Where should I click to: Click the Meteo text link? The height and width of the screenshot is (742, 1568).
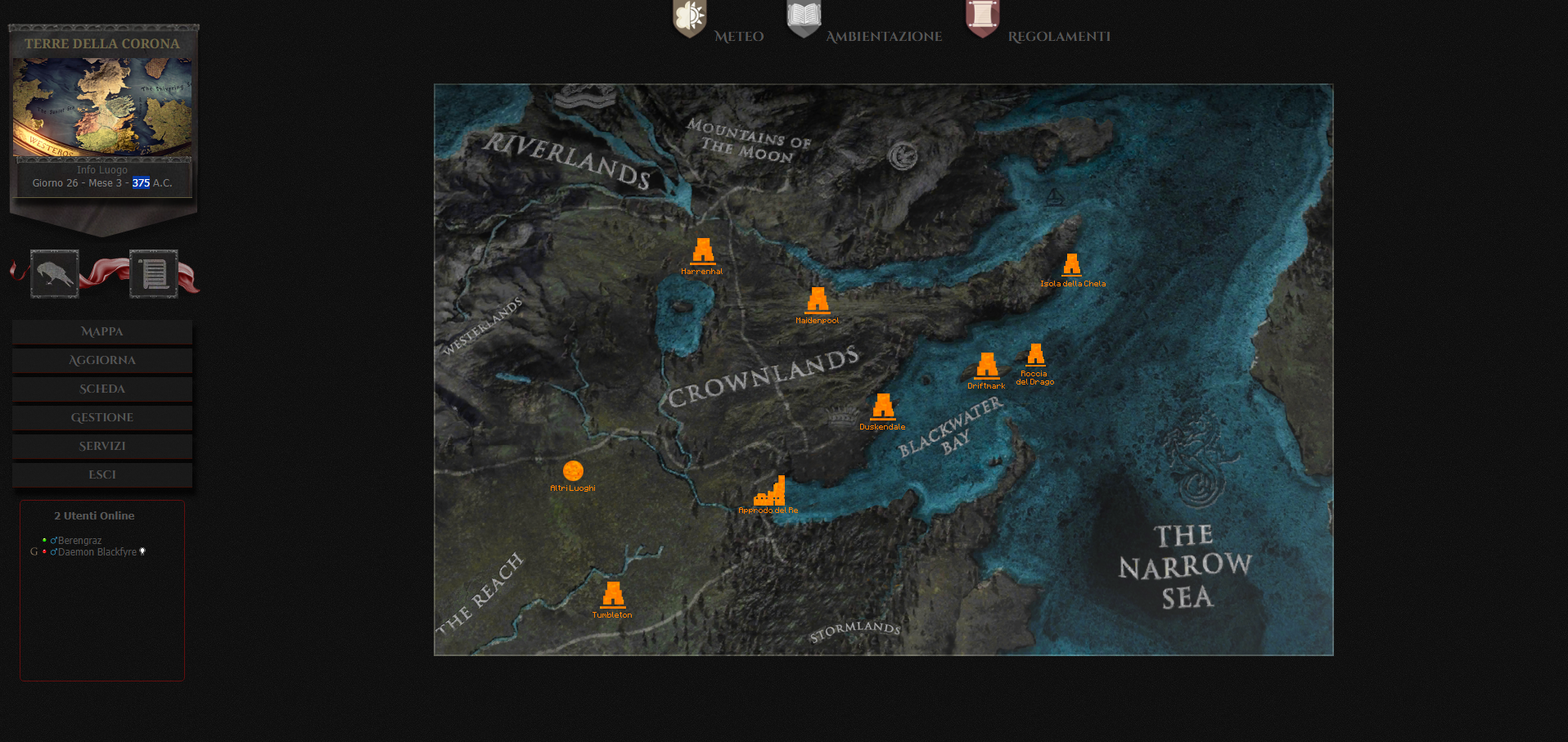click(x=739, y=37)
